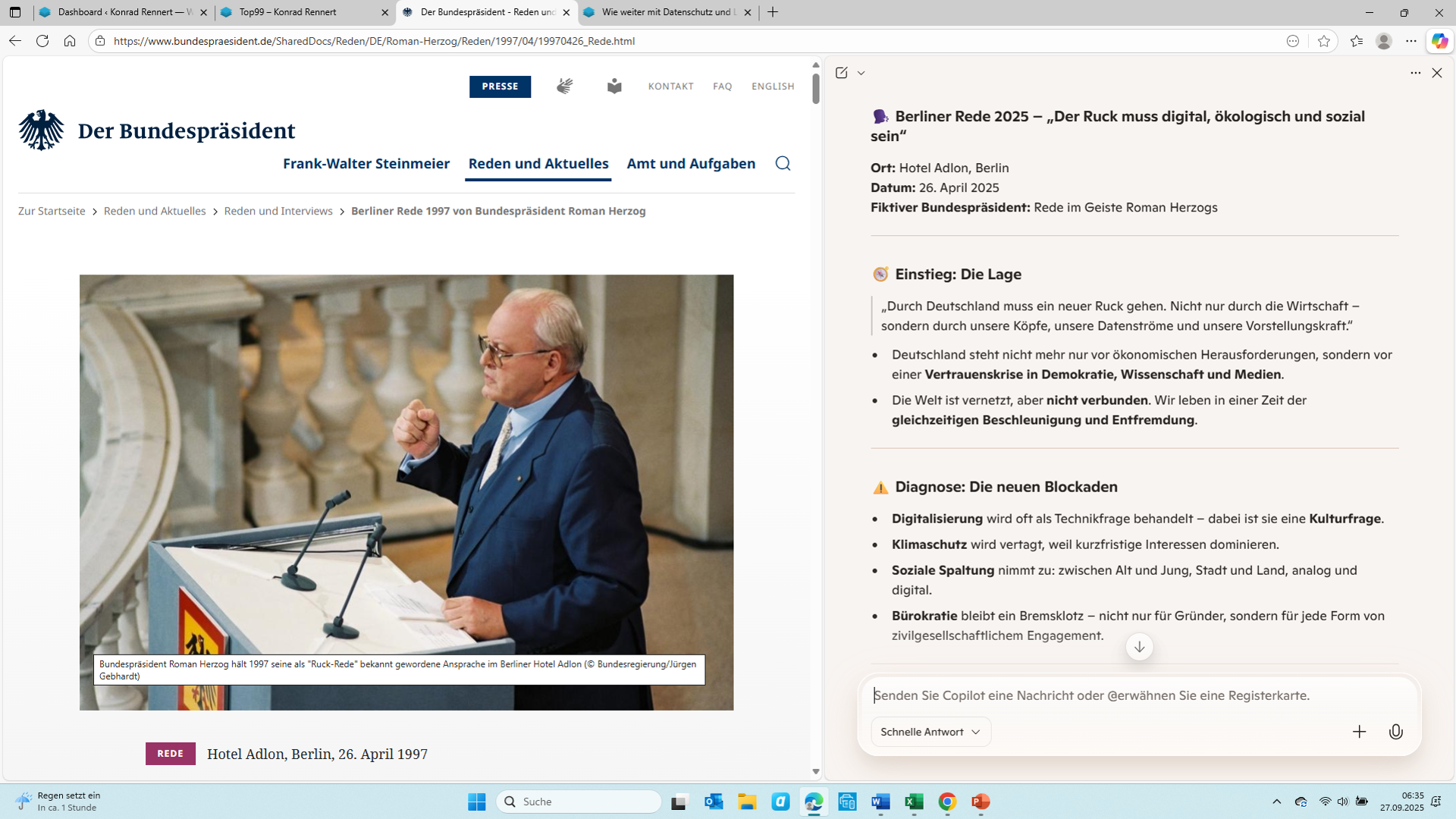Open Excel from the taskbar
This screenshot has height=819, width=1456.
click(914, 802)
